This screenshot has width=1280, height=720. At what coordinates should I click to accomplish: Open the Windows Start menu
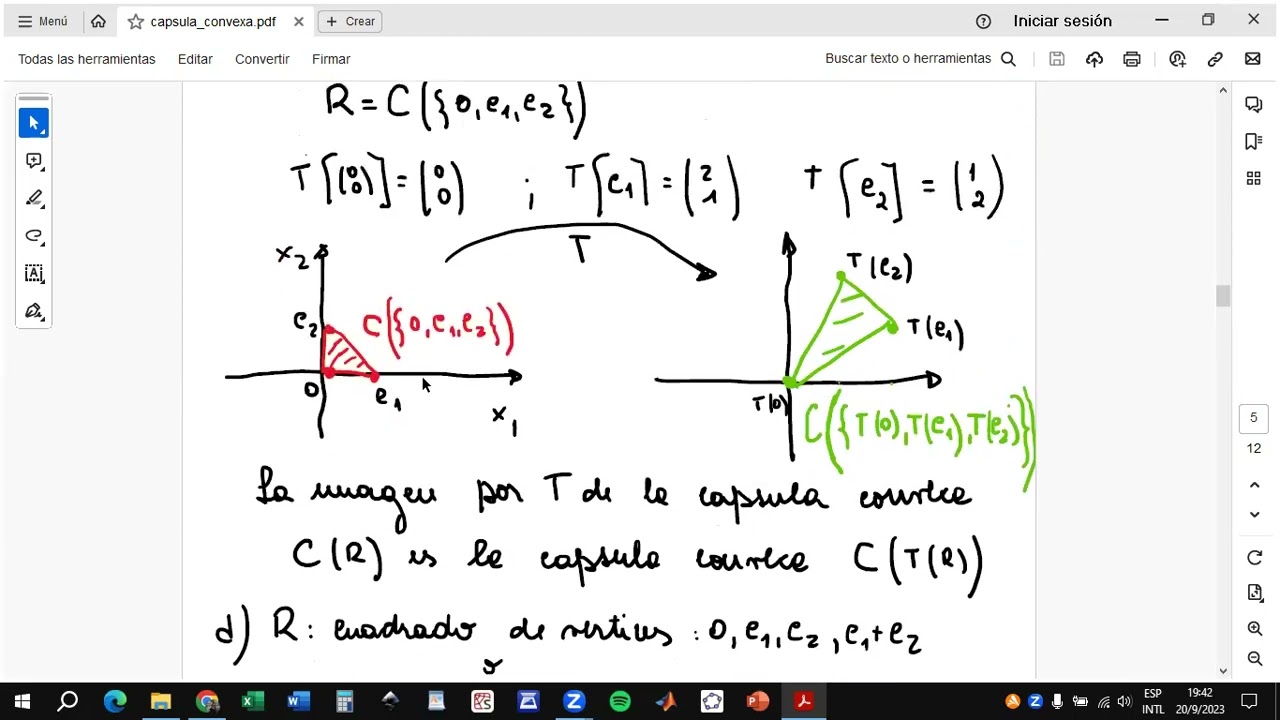22,701
